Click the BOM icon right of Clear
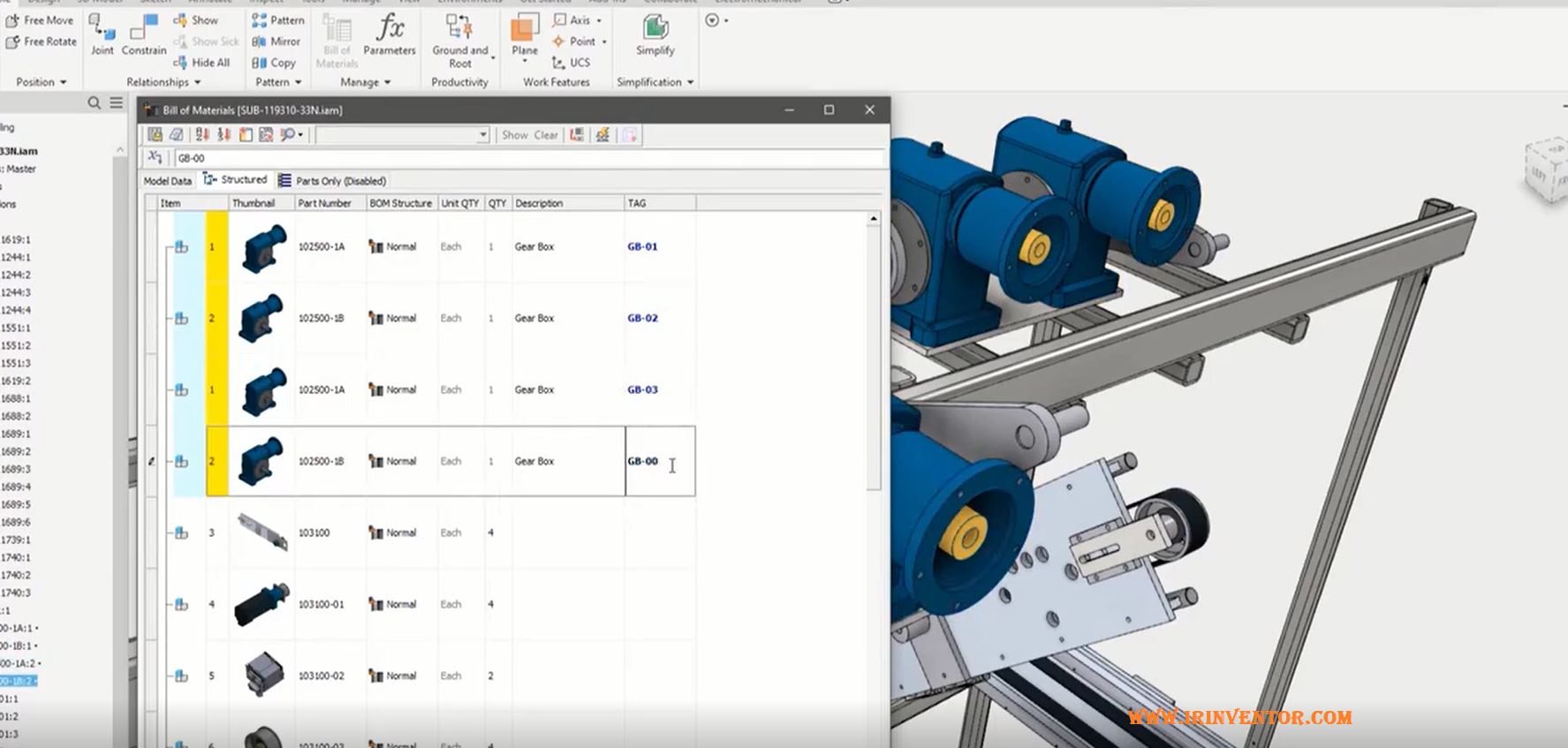 pos(577,134)
